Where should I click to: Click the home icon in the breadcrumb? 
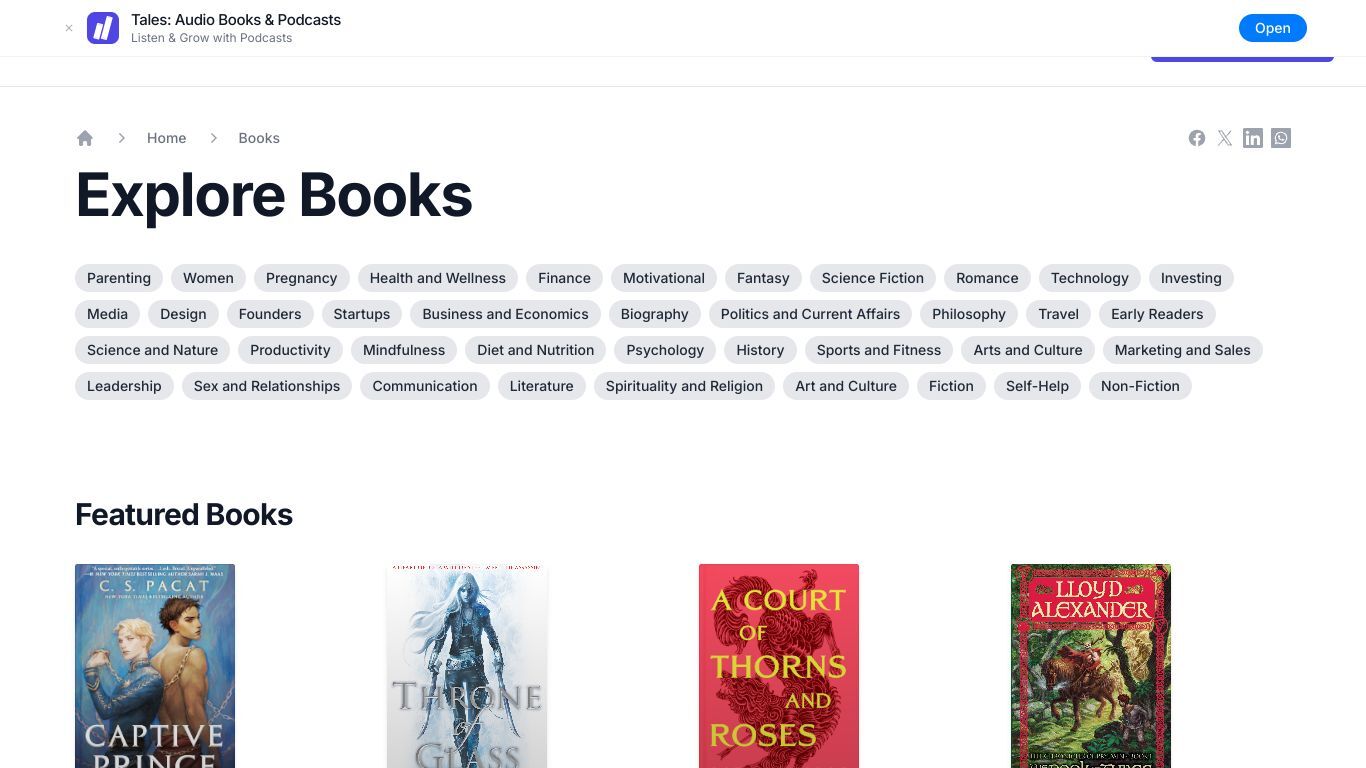click(85, 138)
